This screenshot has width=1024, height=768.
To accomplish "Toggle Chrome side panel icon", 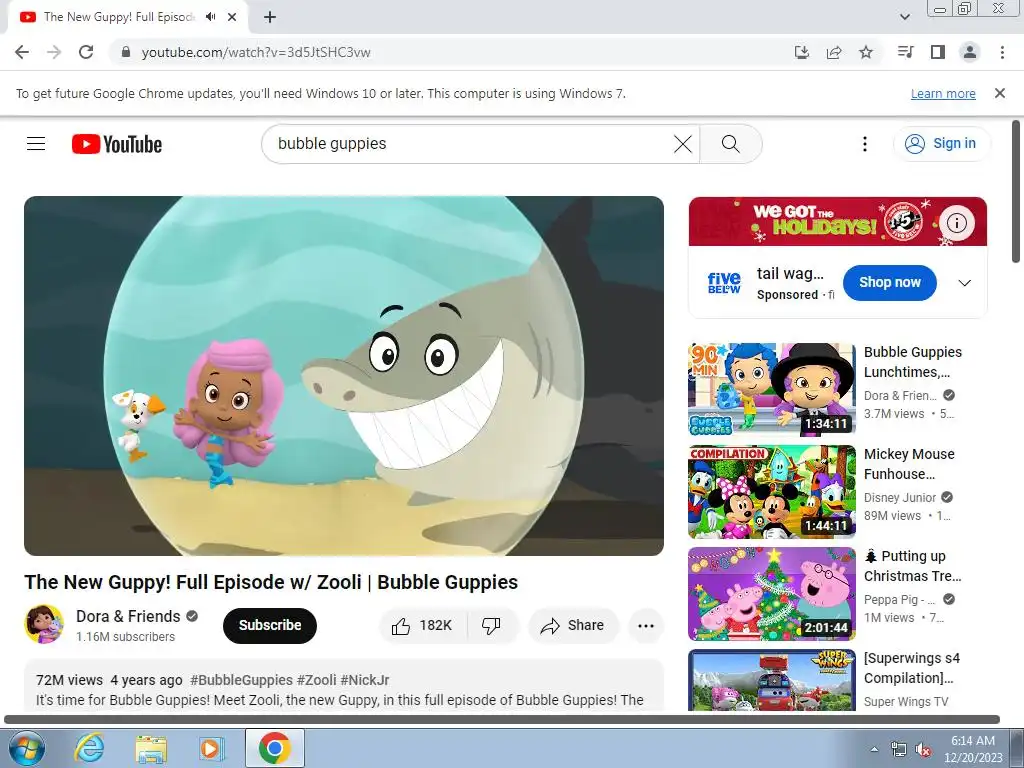I will (x=938, y=52).
